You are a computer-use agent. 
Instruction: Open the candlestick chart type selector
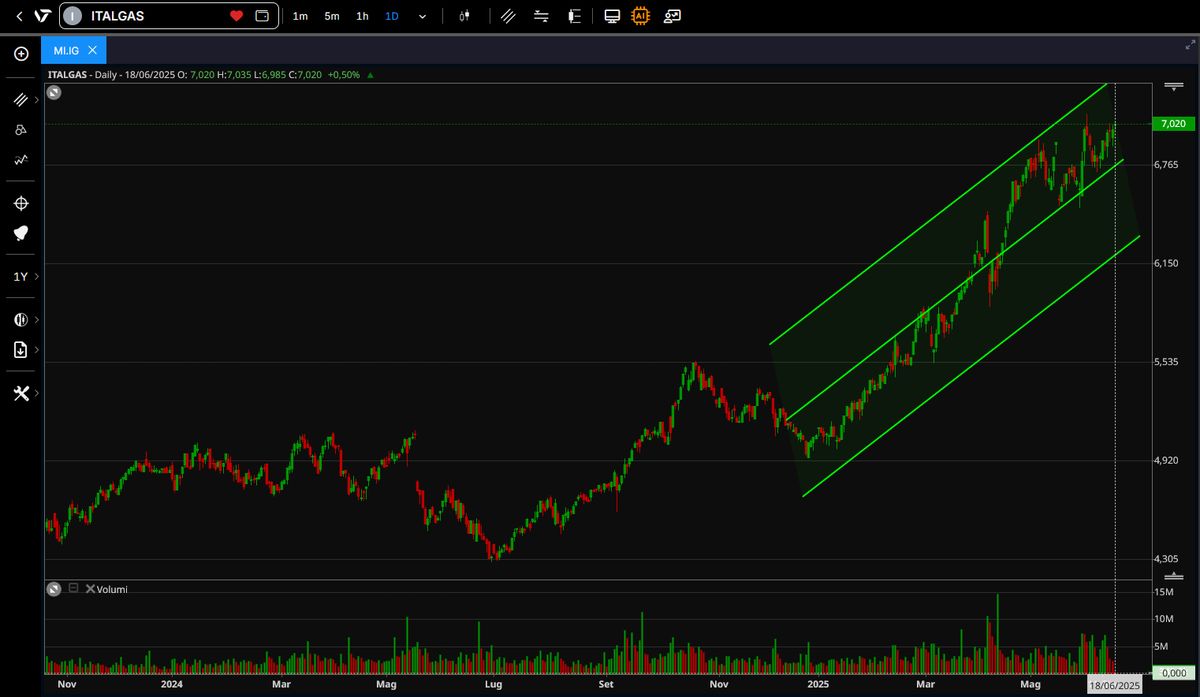(x=465, y=16)
